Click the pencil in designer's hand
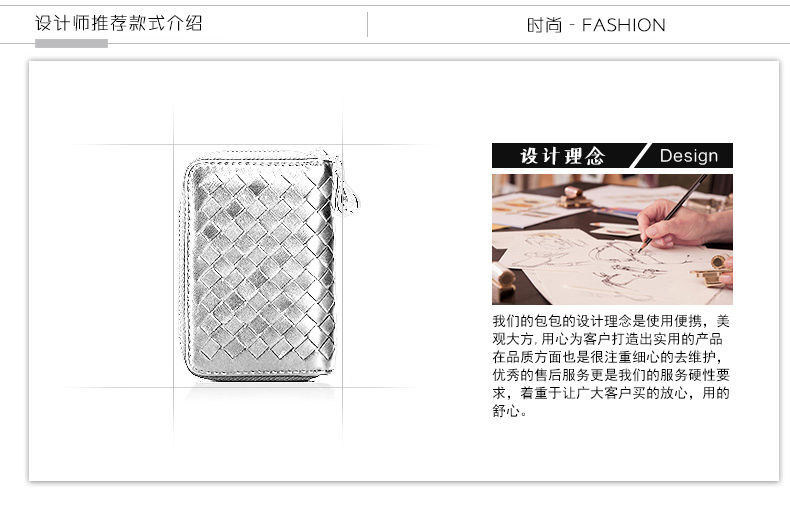This screenshot has width=790, height=513. click(x=673, y=213)
